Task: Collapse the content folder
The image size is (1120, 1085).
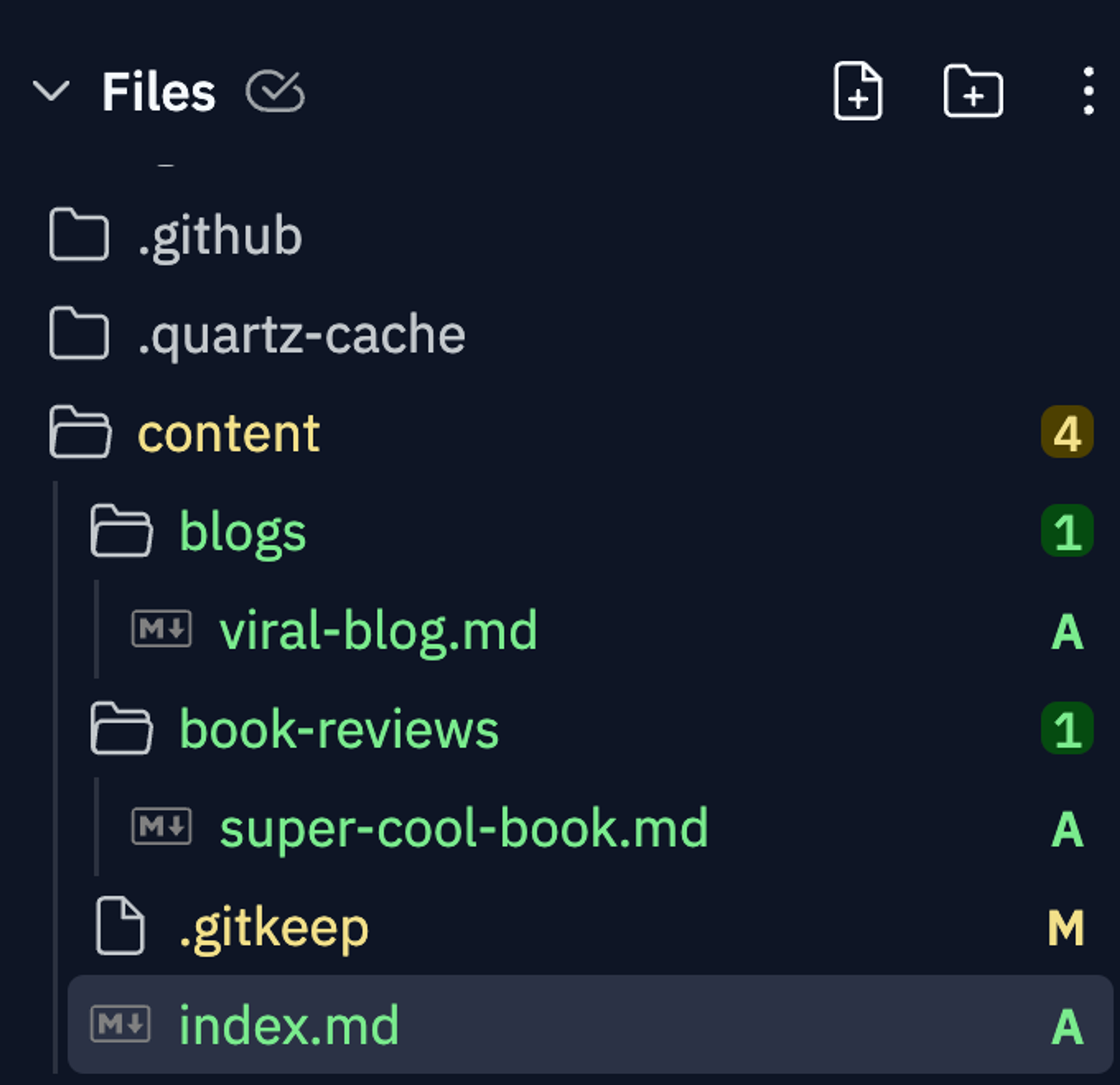Action: pos(229,433)
